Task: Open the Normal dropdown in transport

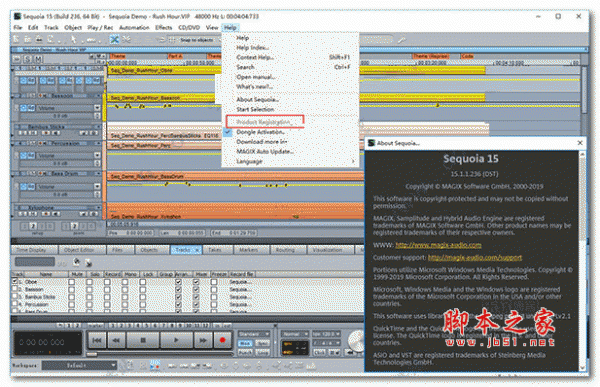Action: 295,334
